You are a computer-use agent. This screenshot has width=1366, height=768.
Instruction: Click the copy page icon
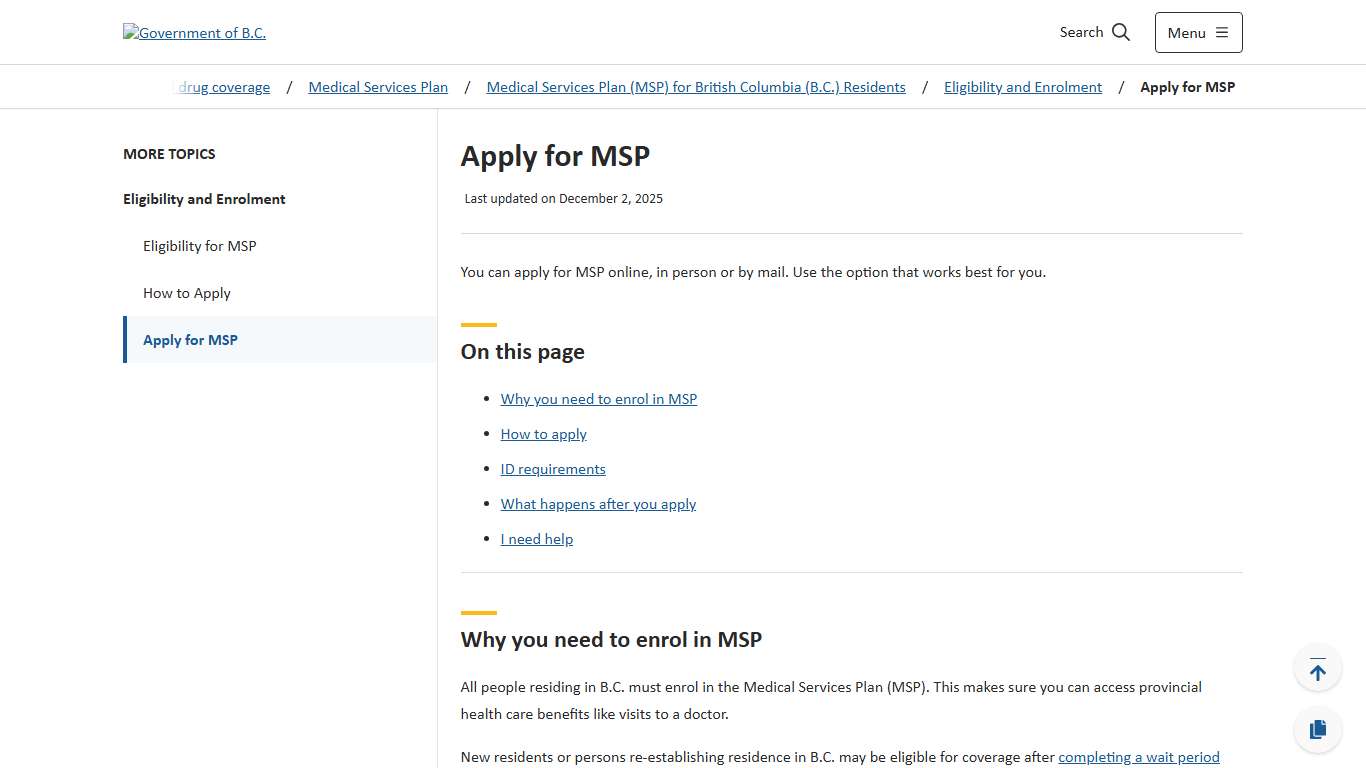point(1317,729)
